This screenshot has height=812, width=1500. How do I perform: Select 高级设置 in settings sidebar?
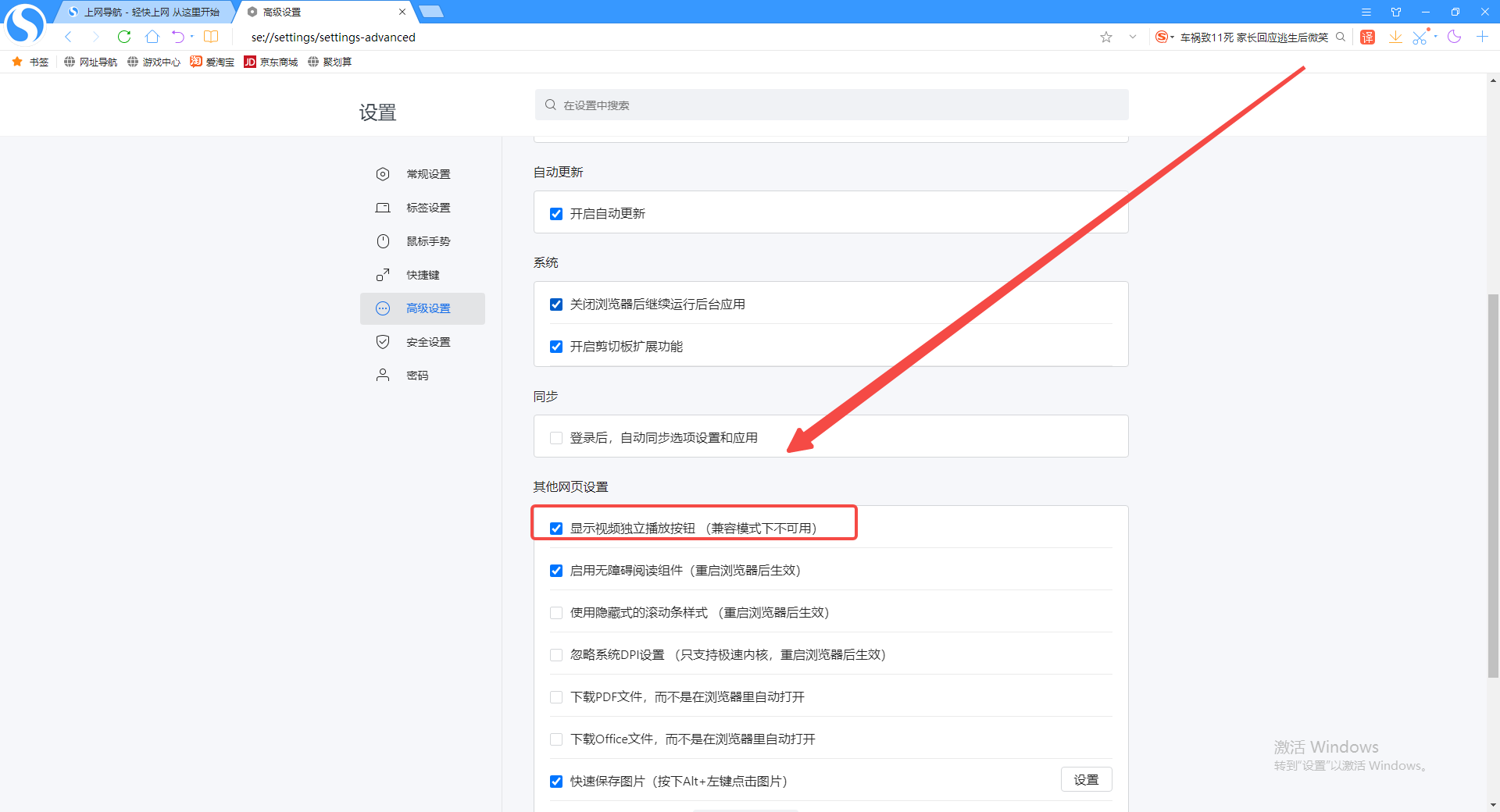tap(423, 308)
